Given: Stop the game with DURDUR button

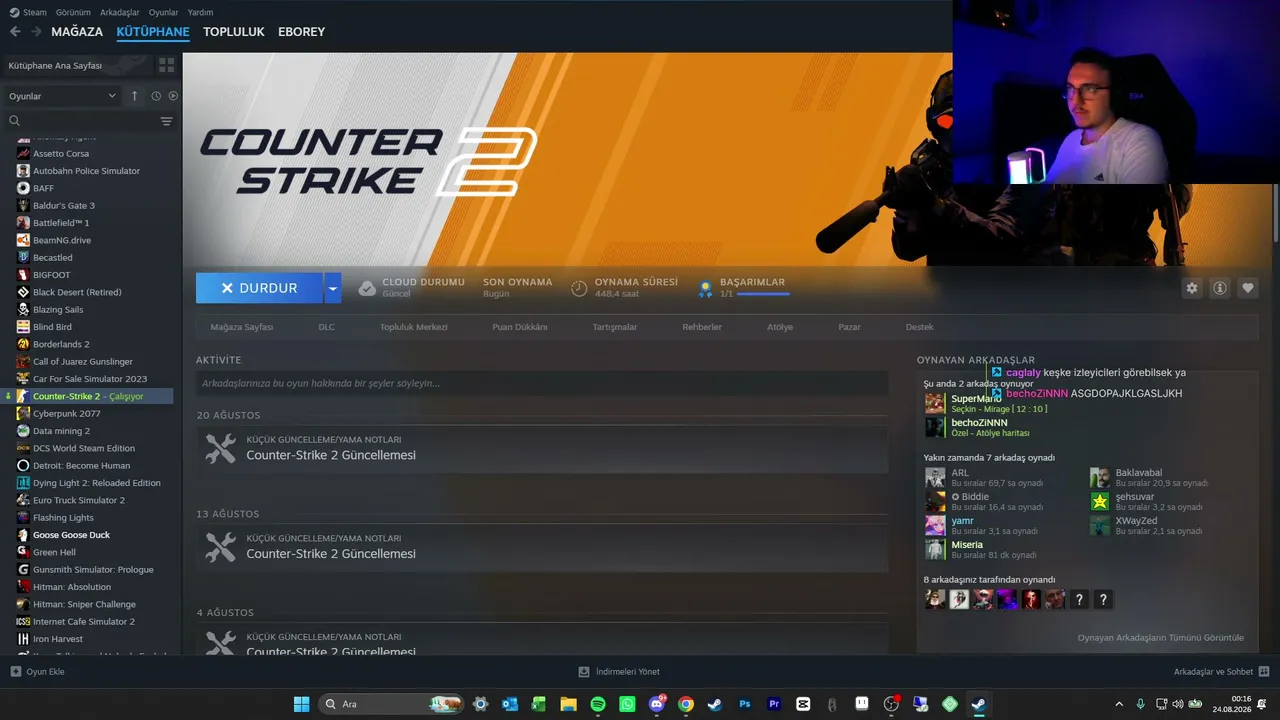Looking at the screenshot, I should [x=259, y=288].
